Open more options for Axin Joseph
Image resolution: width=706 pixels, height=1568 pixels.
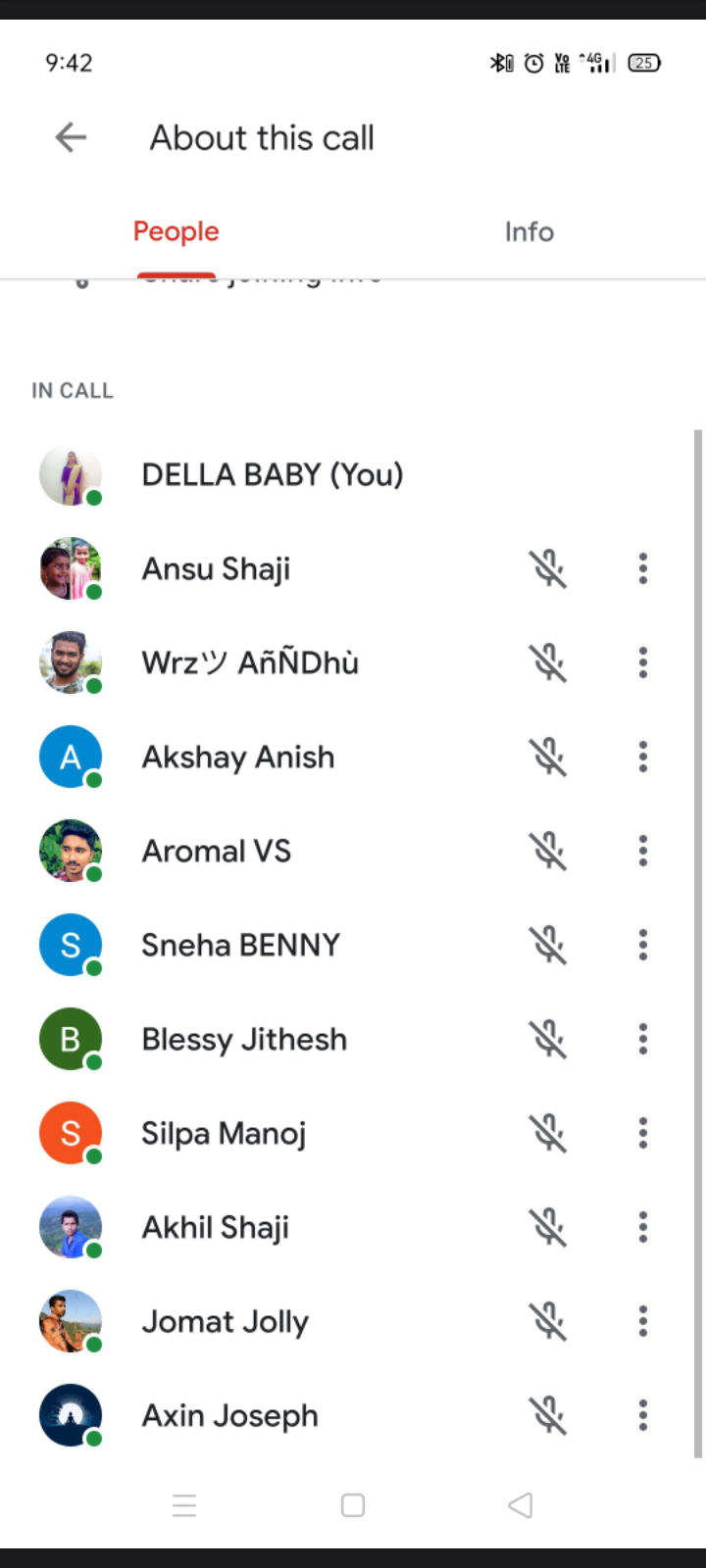click(x=643, y=1415)
